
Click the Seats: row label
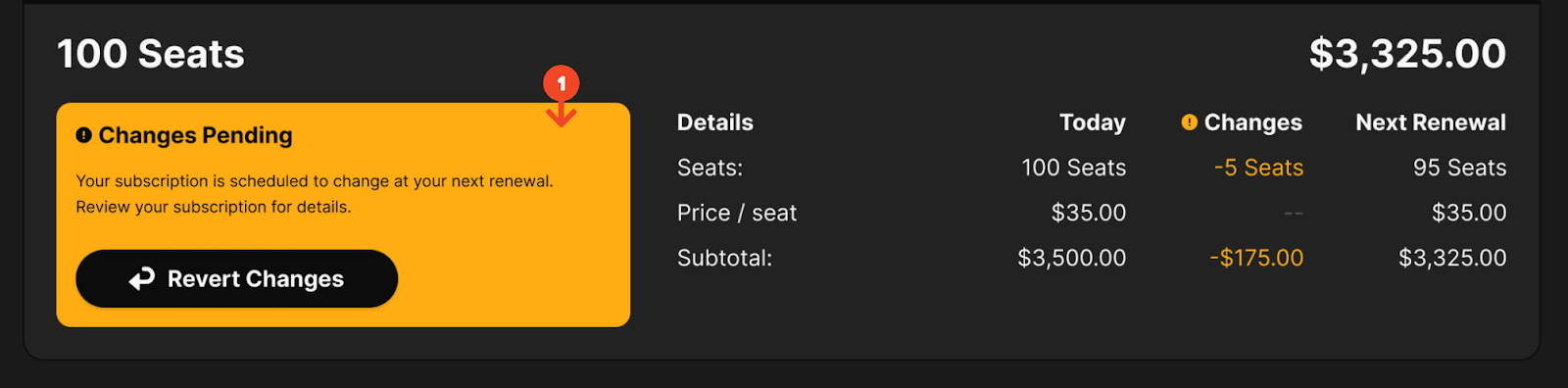tap(710, 168)
